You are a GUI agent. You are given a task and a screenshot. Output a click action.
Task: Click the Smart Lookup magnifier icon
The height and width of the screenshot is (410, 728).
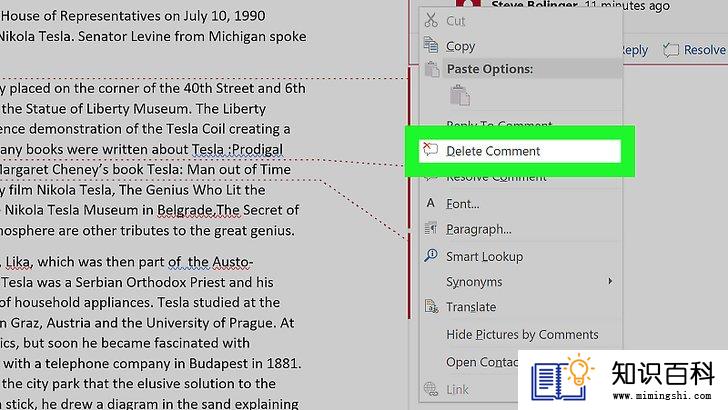point(431,255)
